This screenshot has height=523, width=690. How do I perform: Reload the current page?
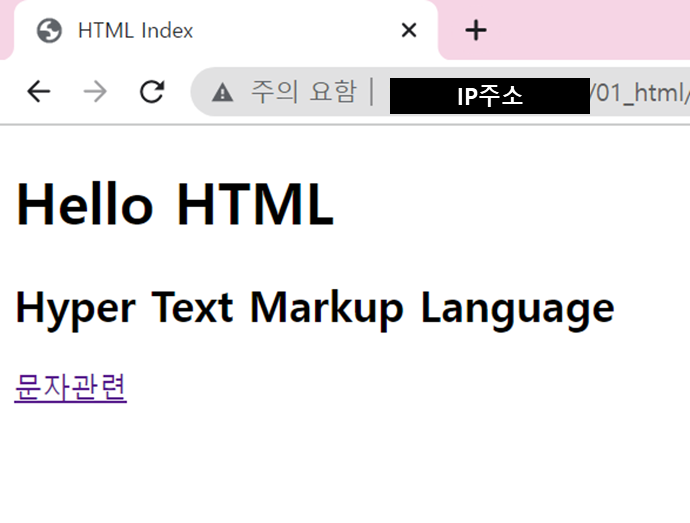click(x=152, y=92)
